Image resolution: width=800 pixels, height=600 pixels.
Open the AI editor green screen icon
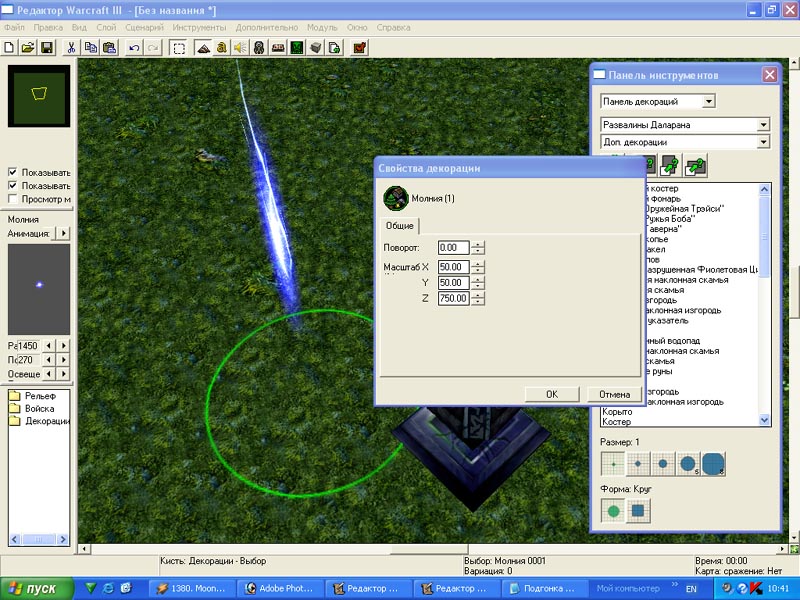coord(297,48)
